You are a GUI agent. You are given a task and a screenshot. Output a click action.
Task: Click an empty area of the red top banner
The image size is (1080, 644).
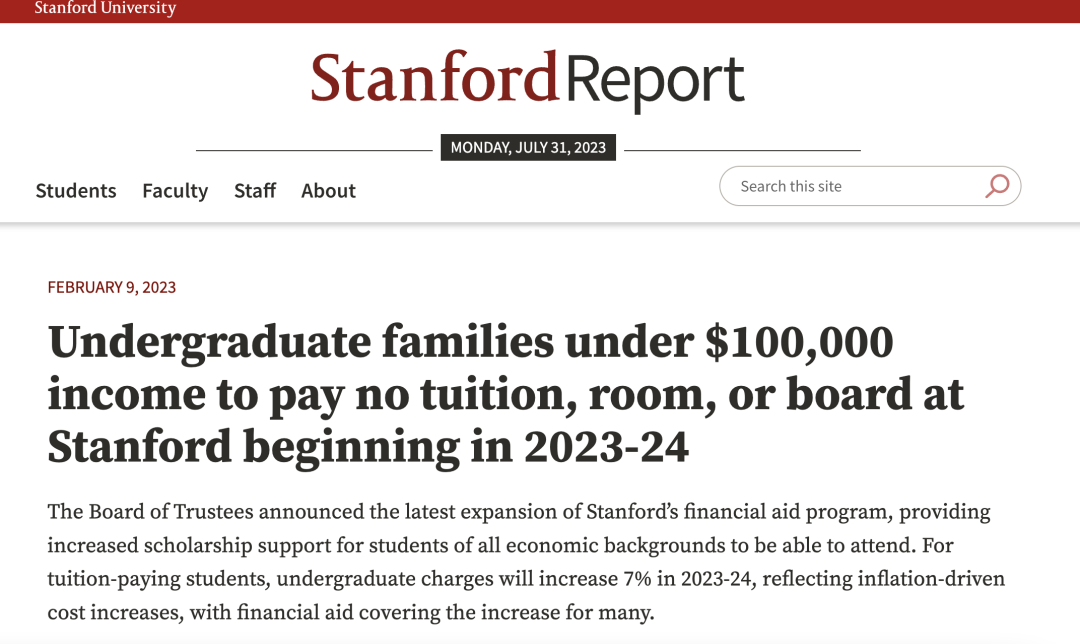620,10
